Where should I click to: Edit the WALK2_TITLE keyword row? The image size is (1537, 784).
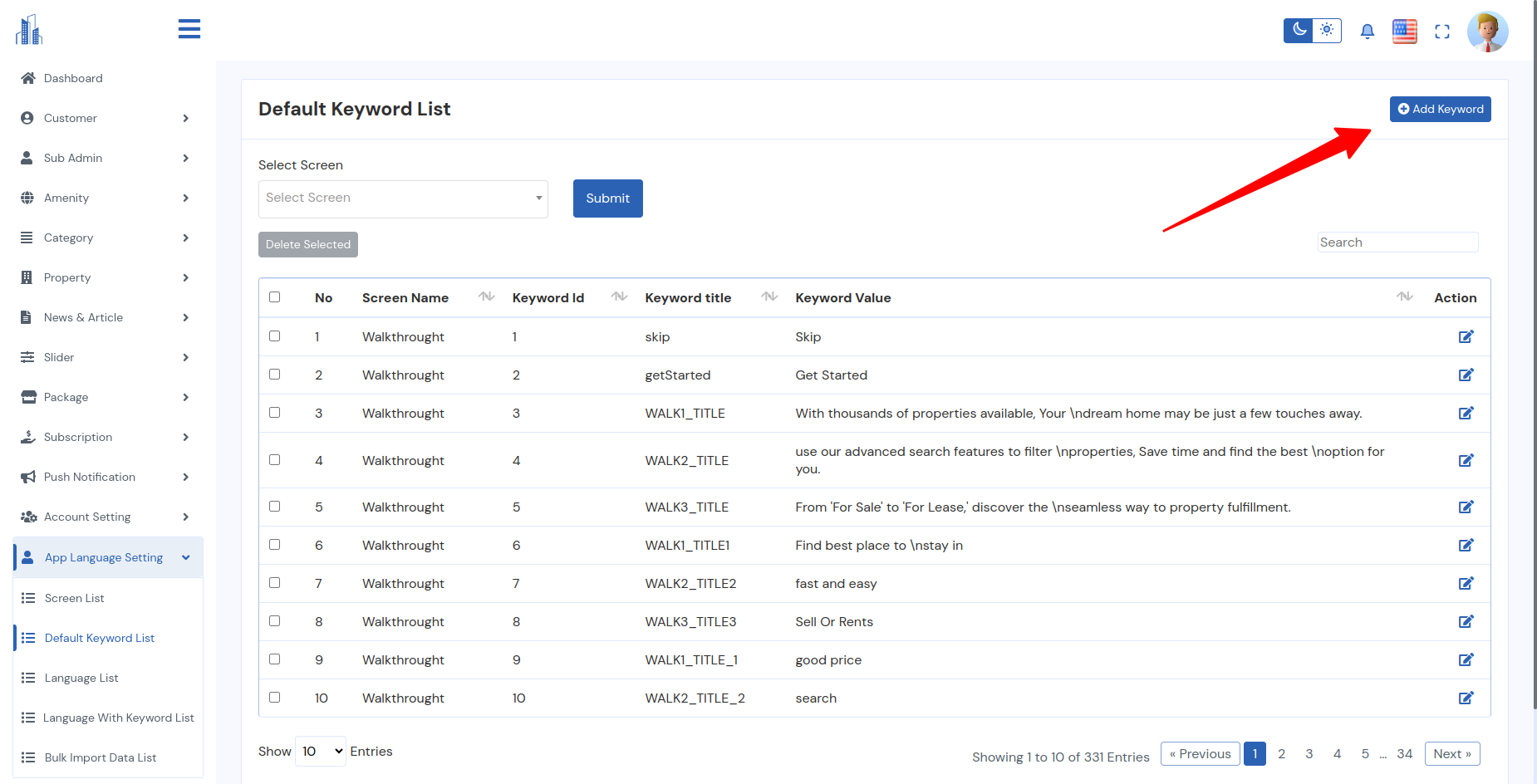click(1466, 460)
